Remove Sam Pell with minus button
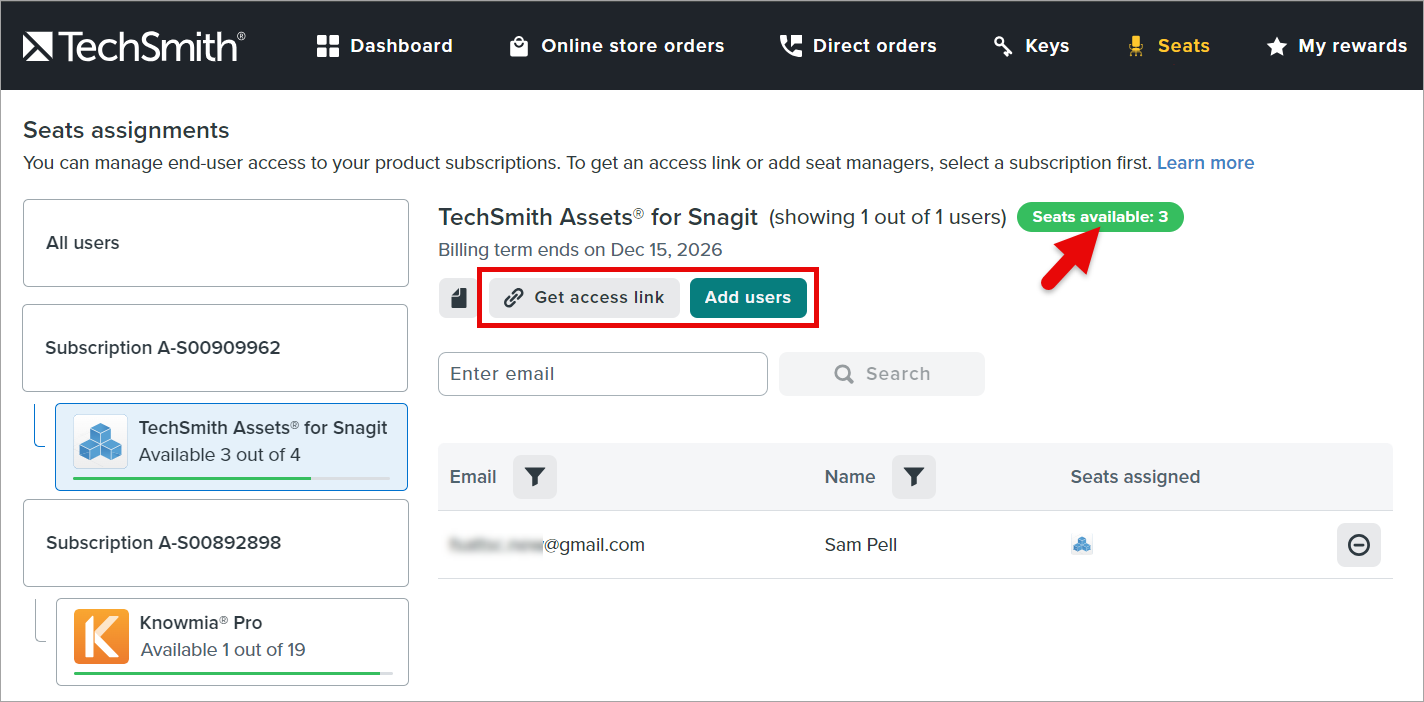The width and height of the screenshot is (1424, 702). [1359, 545]
